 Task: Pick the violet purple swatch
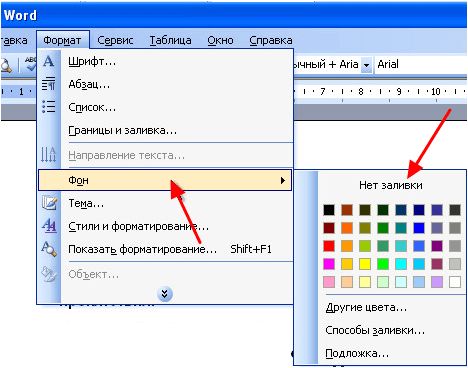tap(437, 246)
